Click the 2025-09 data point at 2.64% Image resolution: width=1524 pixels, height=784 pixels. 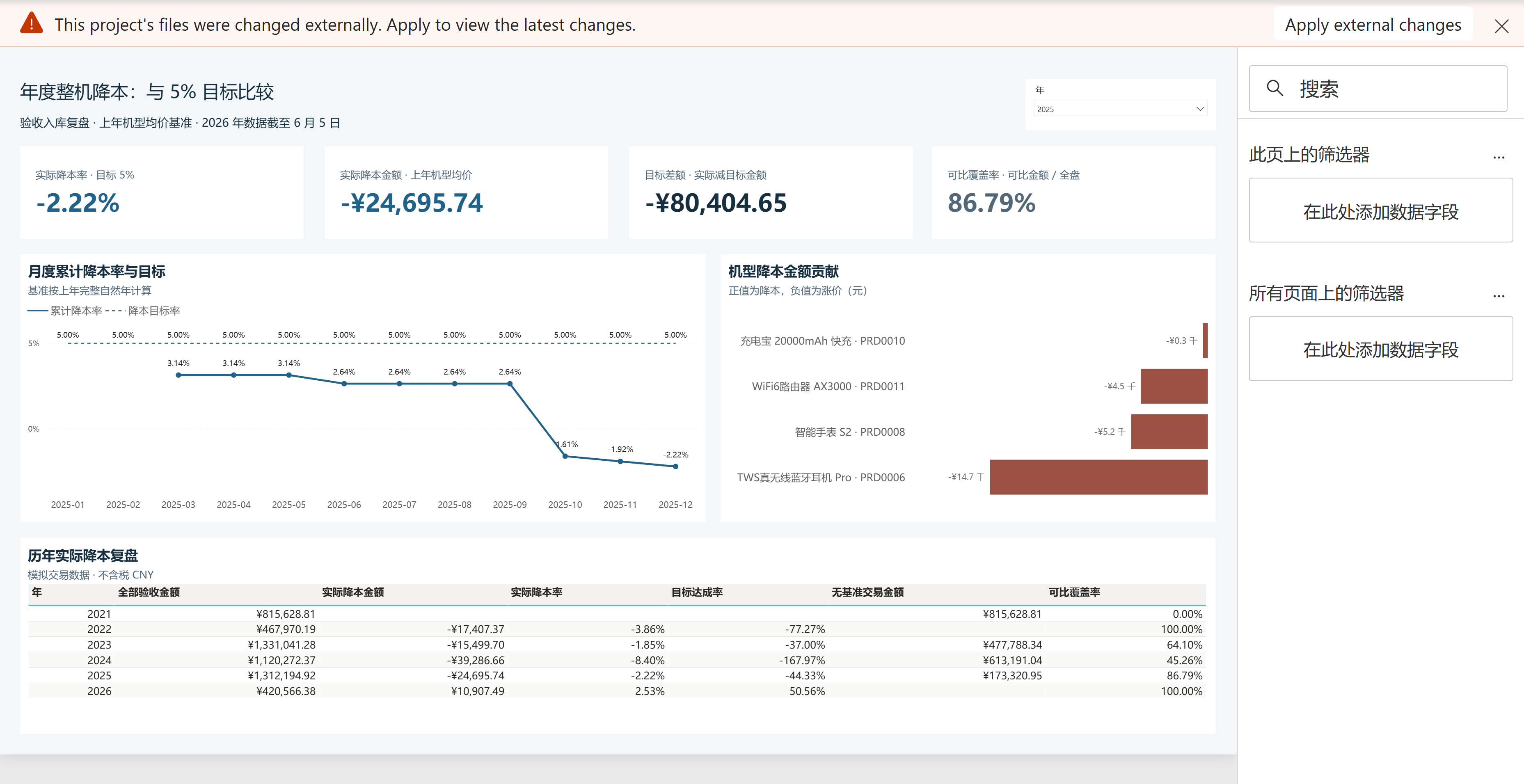click(x=510, y=384)
